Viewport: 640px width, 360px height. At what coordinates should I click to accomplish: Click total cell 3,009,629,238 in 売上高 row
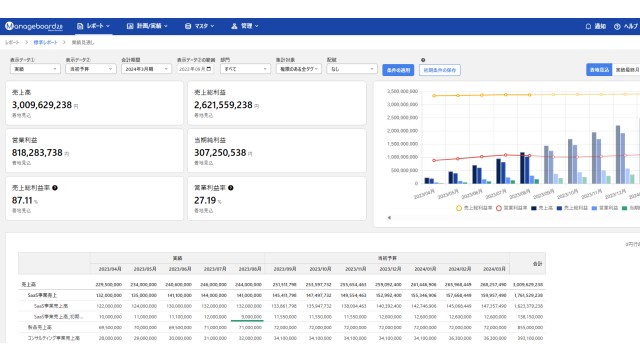[528, 284]
